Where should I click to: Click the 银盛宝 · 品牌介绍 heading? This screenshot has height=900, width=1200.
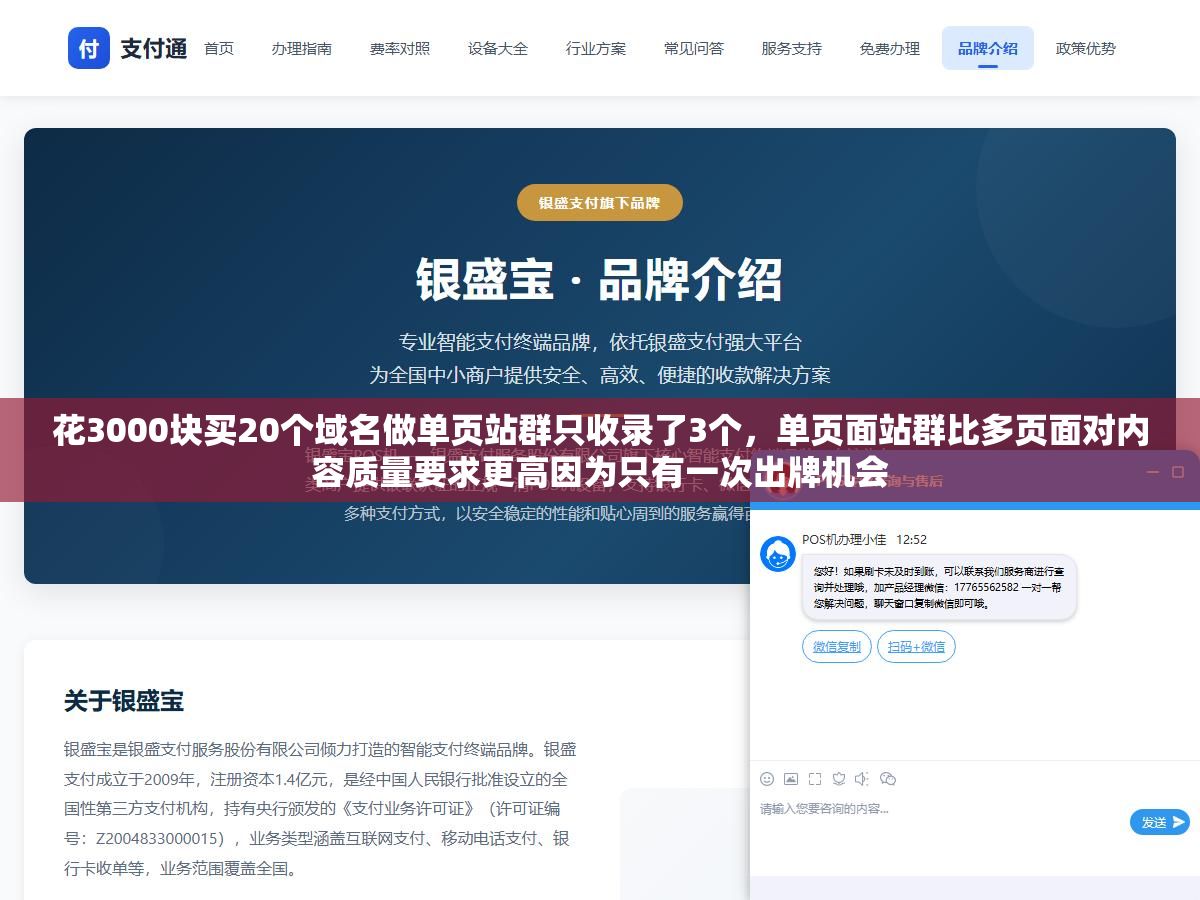pyautogui.click(x=600, y=280)
